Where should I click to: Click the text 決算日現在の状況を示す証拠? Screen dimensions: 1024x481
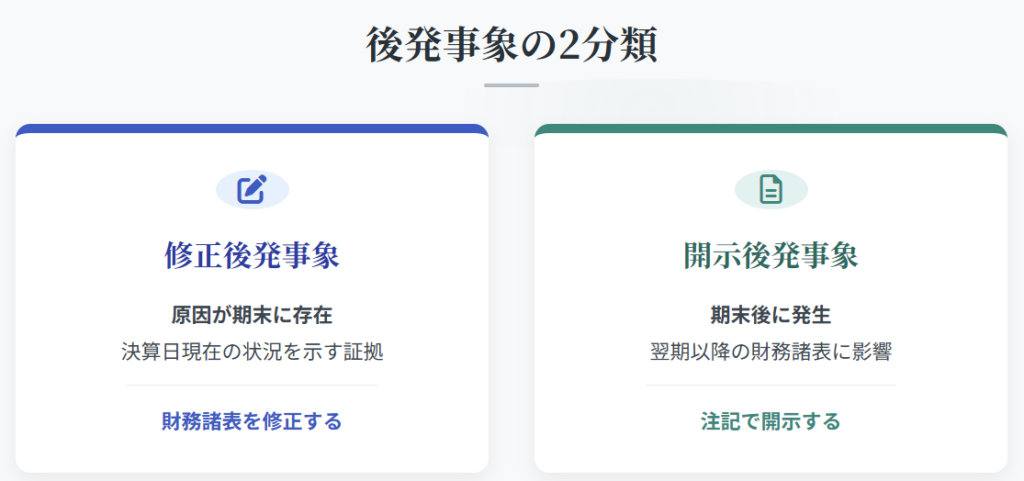pyautogui.click(x=252, y=351)
